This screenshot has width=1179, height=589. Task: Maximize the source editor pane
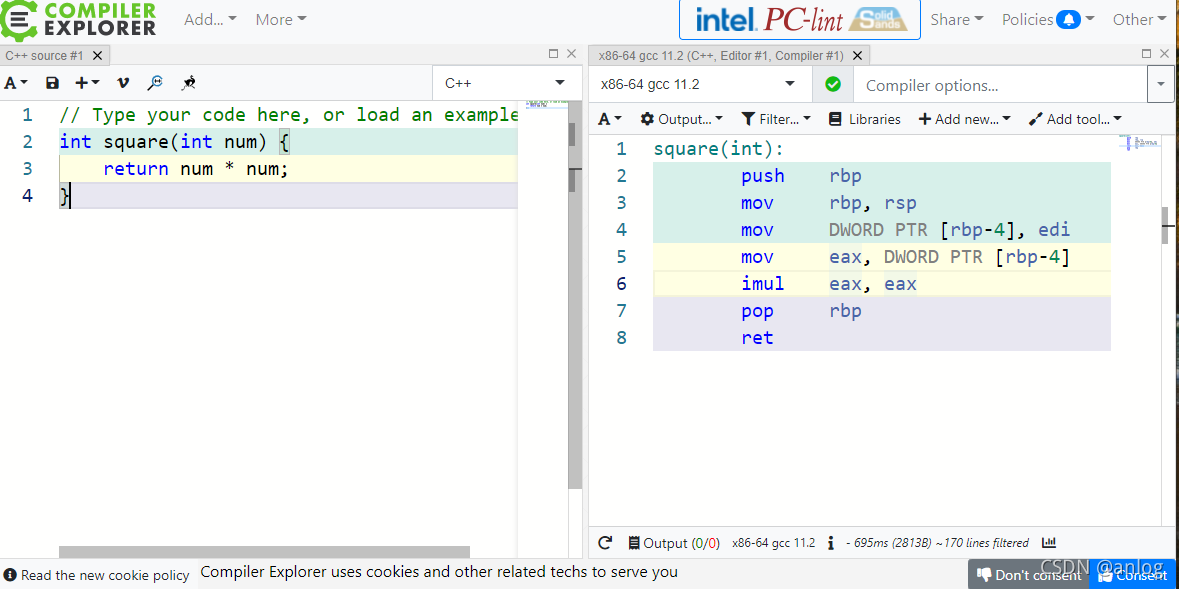point(553,53)
